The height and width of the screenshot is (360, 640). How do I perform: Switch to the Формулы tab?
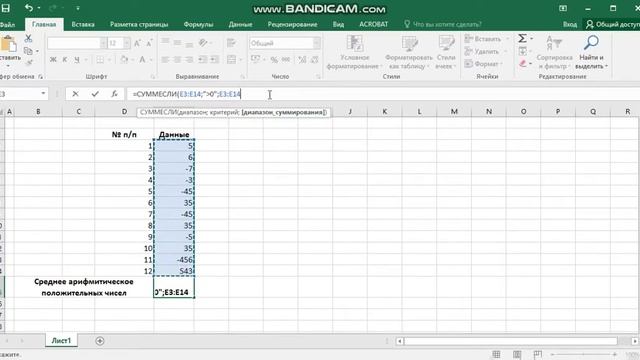(198, 24)
